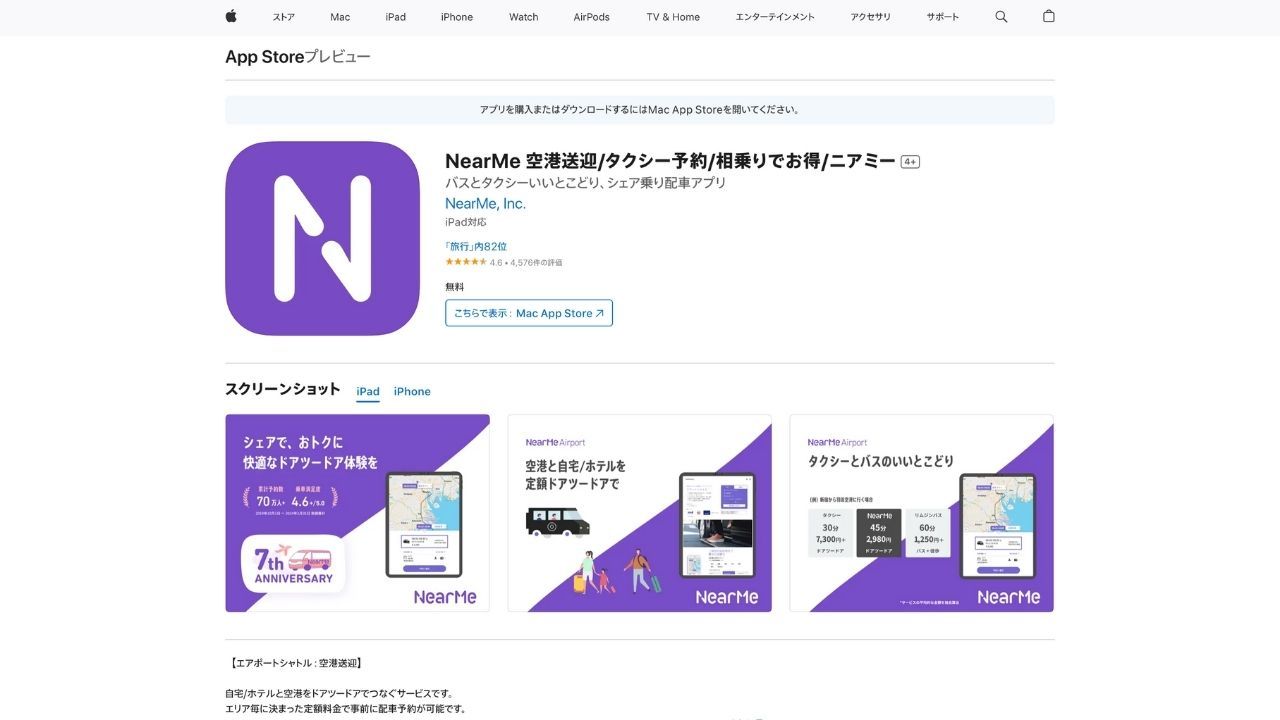Click the Mac App Store notice banner

(640, 110)
